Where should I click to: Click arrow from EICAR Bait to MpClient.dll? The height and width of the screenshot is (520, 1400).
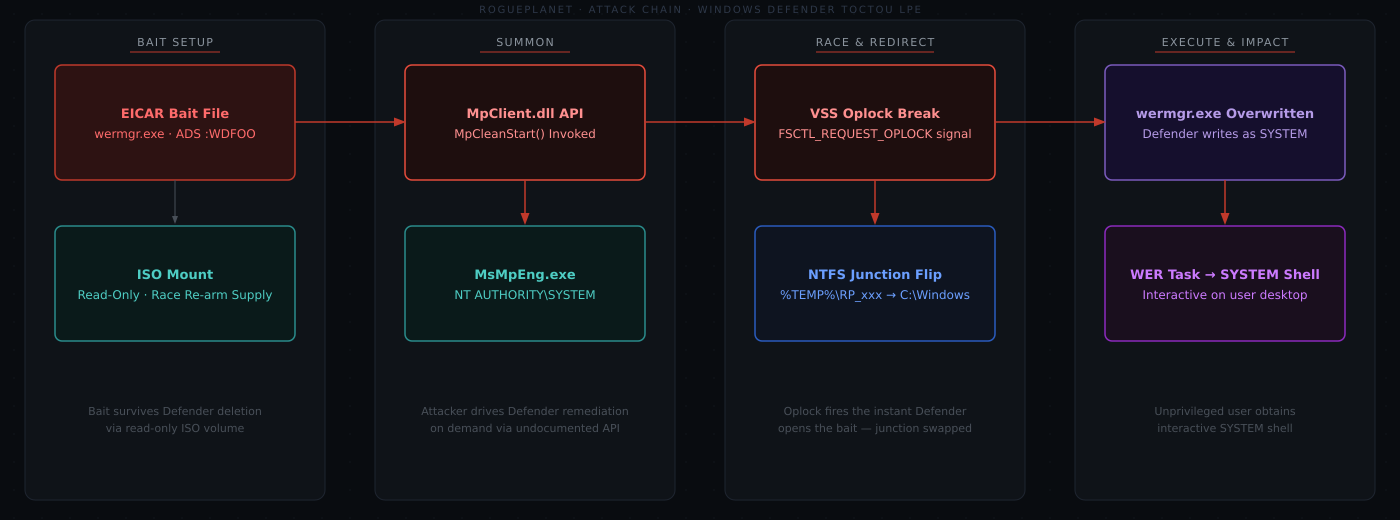pyautogui.click(x=350, y=122)
